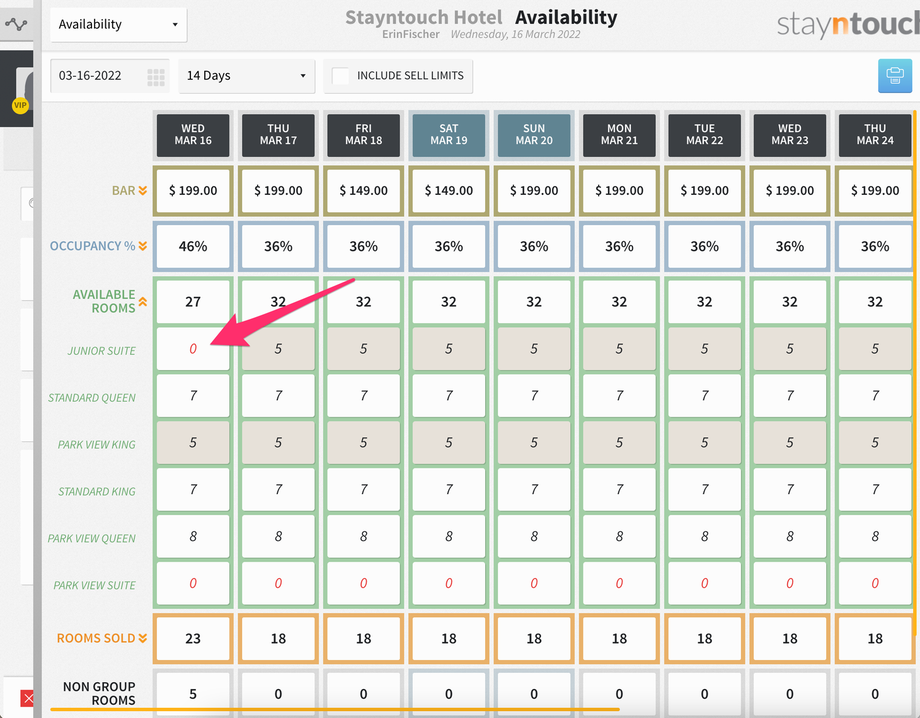Click the vertical scrollbar at right edge
This screenshot has height=718, width=920.
[x=915, y=372]
